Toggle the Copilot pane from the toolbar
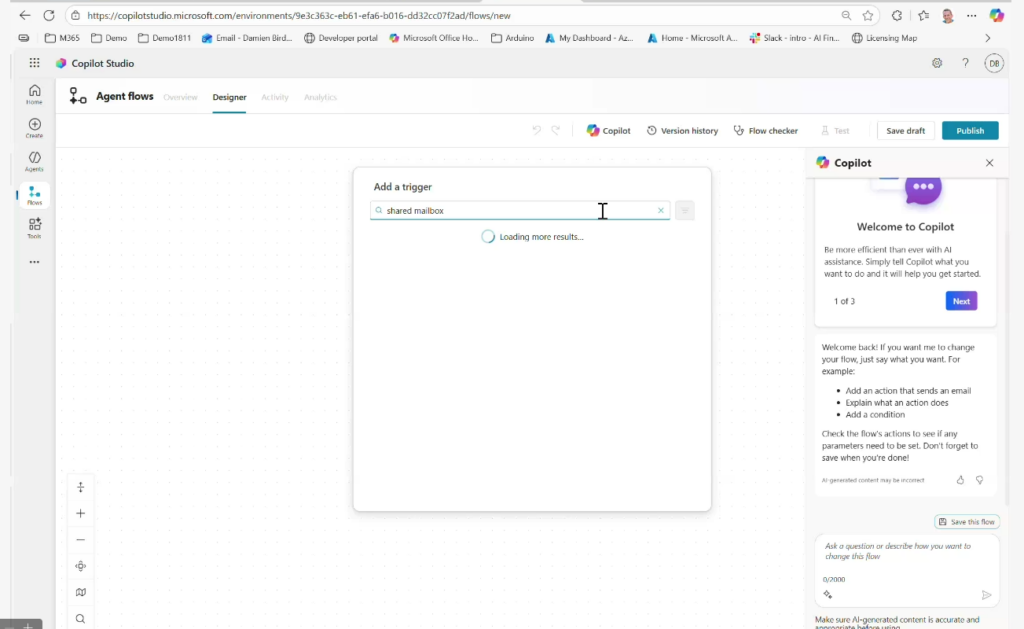Viewport: 1024px width, 629px height. coord(608,131)
